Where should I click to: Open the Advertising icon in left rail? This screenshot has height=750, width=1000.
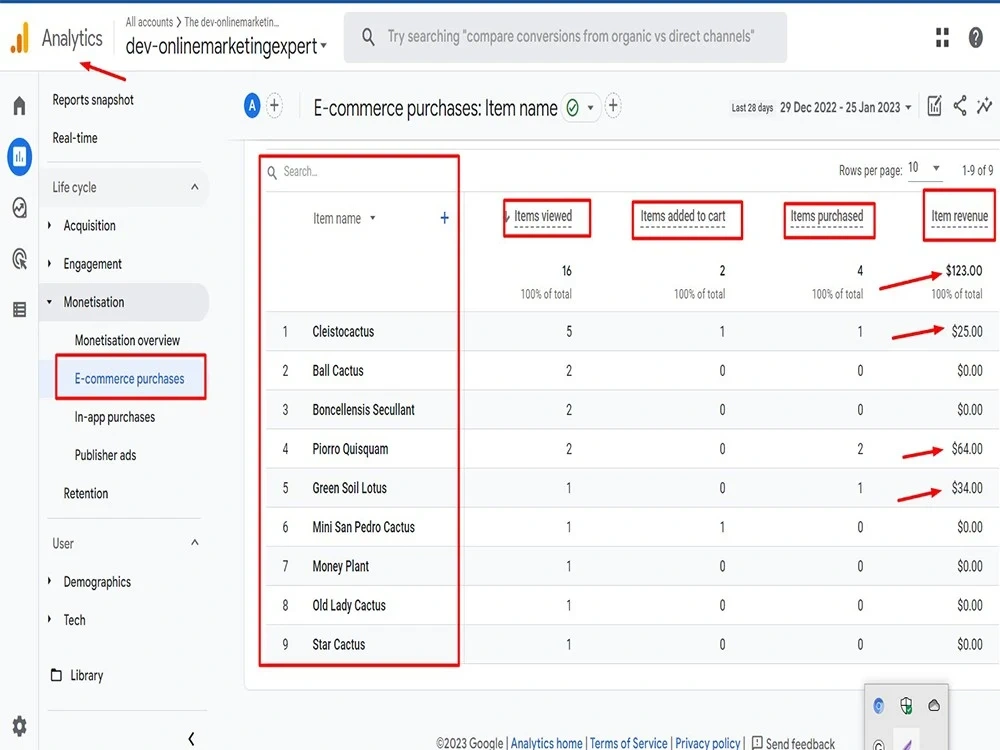pyautogui.click(x=20, y=258)
